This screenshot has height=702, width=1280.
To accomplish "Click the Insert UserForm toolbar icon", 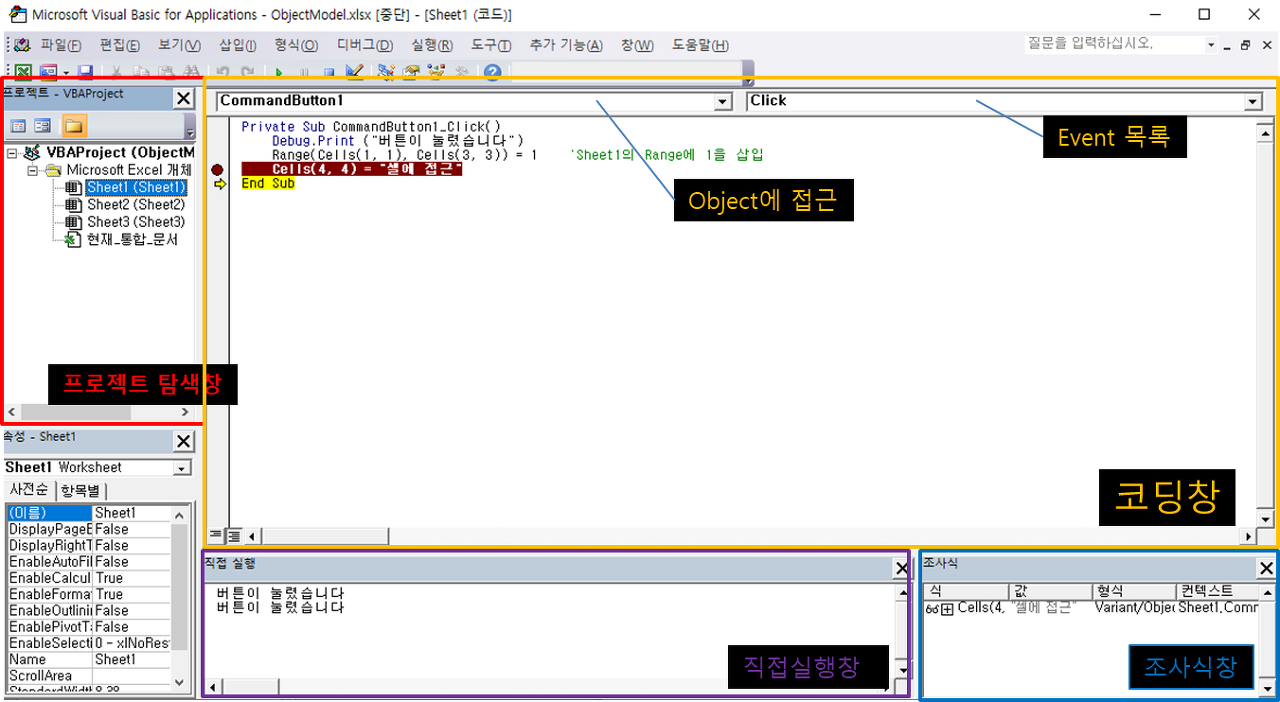I will tap(48, 72).
